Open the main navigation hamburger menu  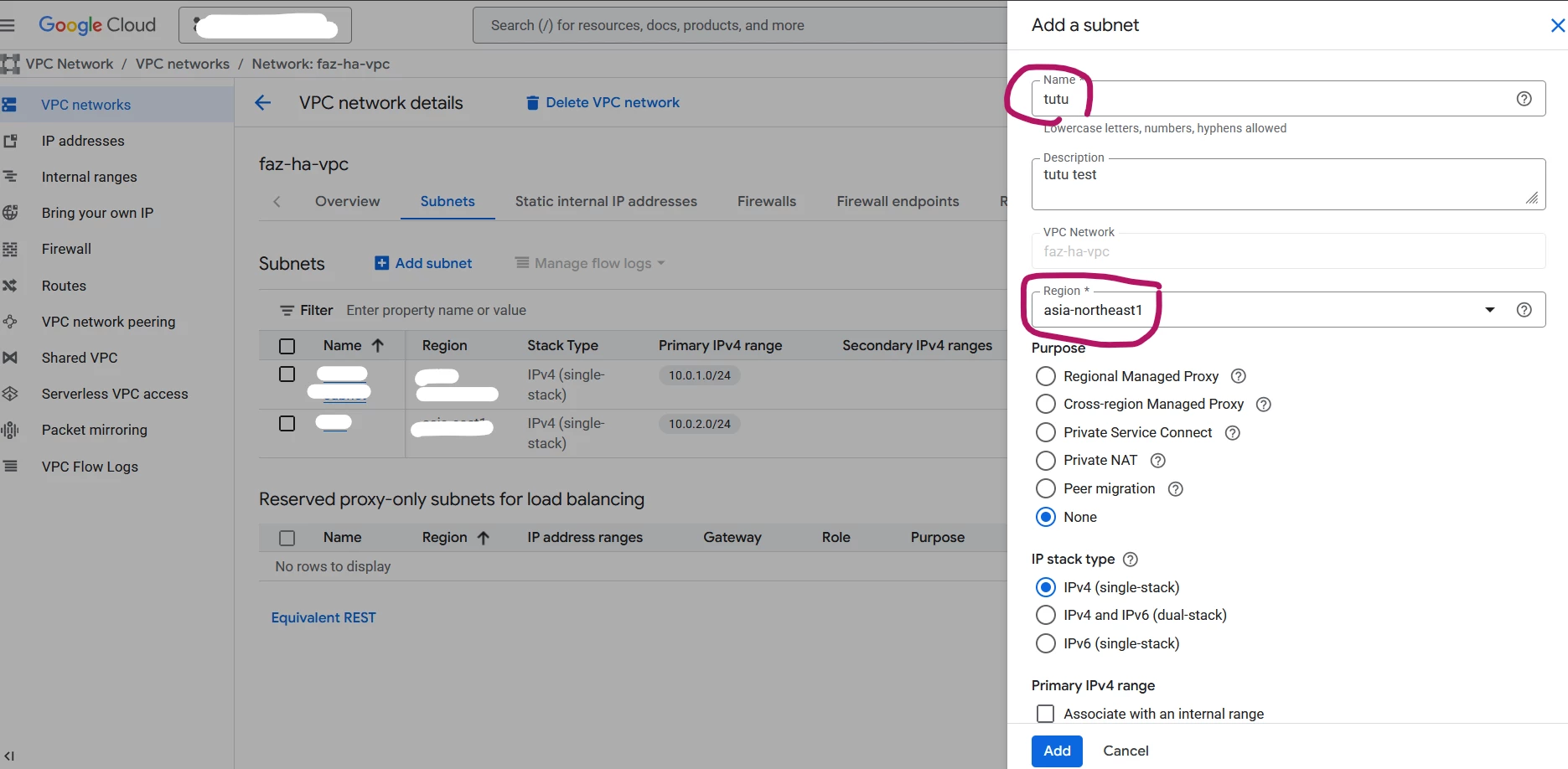[x=8, y=25]
